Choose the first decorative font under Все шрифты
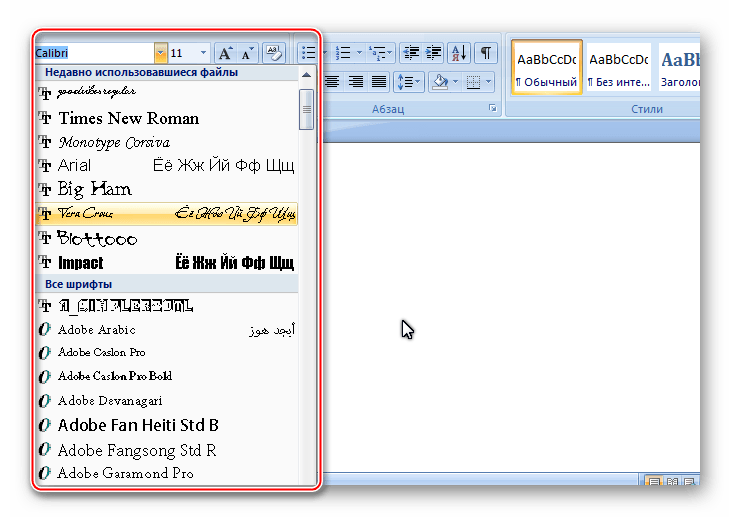 click(167, 306)
